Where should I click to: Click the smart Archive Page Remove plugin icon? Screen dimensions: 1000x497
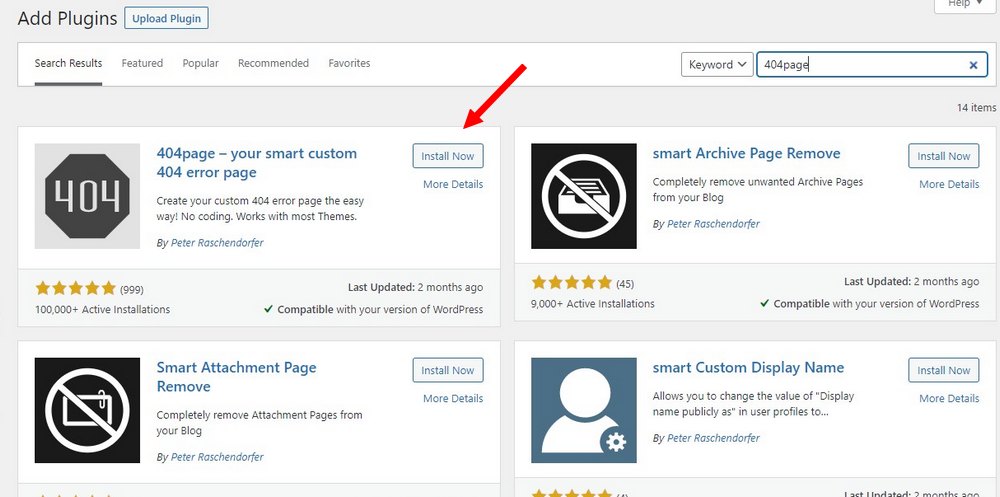(584, 196)
